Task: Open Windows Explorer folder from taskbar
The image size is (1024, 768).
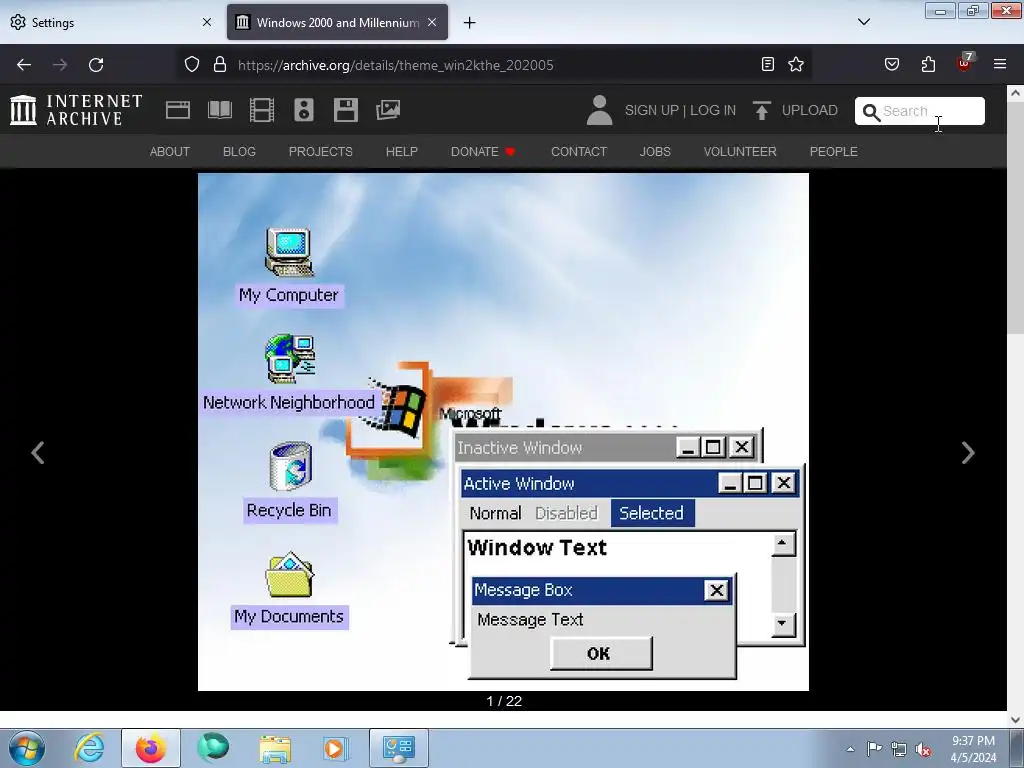Action: tap(275, 748)
